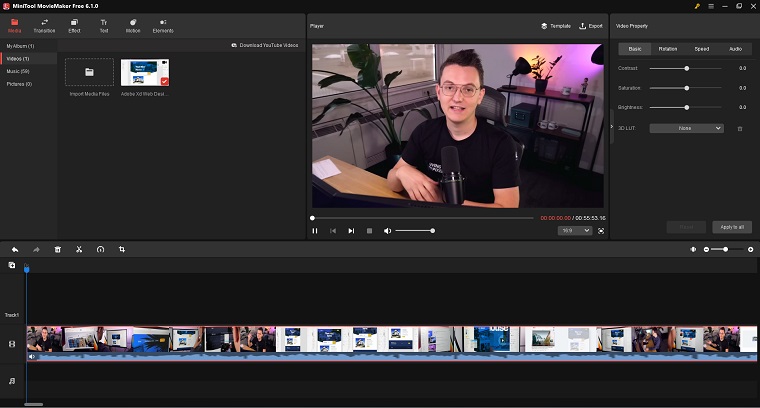This screenshot has width=760, height=408.
Task: Open the 3D LUT dropdown
Action: click(686, 128)
